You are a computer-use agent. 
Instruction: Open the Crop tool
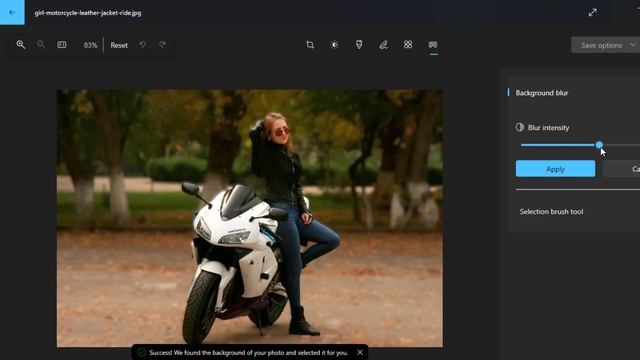[x=310, y=44]
